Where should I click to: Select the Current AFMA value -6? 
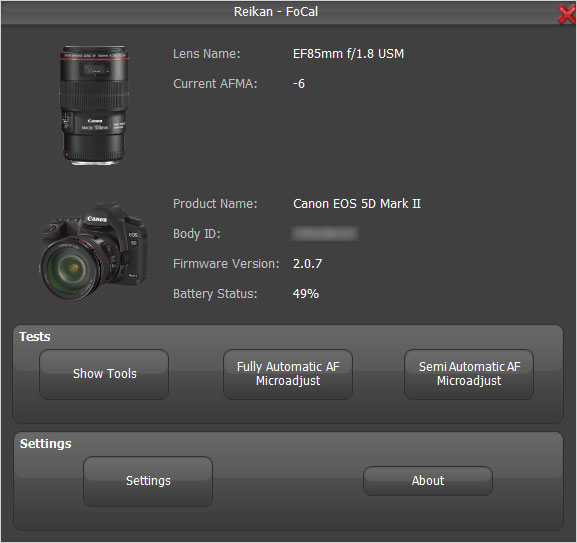(x=299, y=84)
